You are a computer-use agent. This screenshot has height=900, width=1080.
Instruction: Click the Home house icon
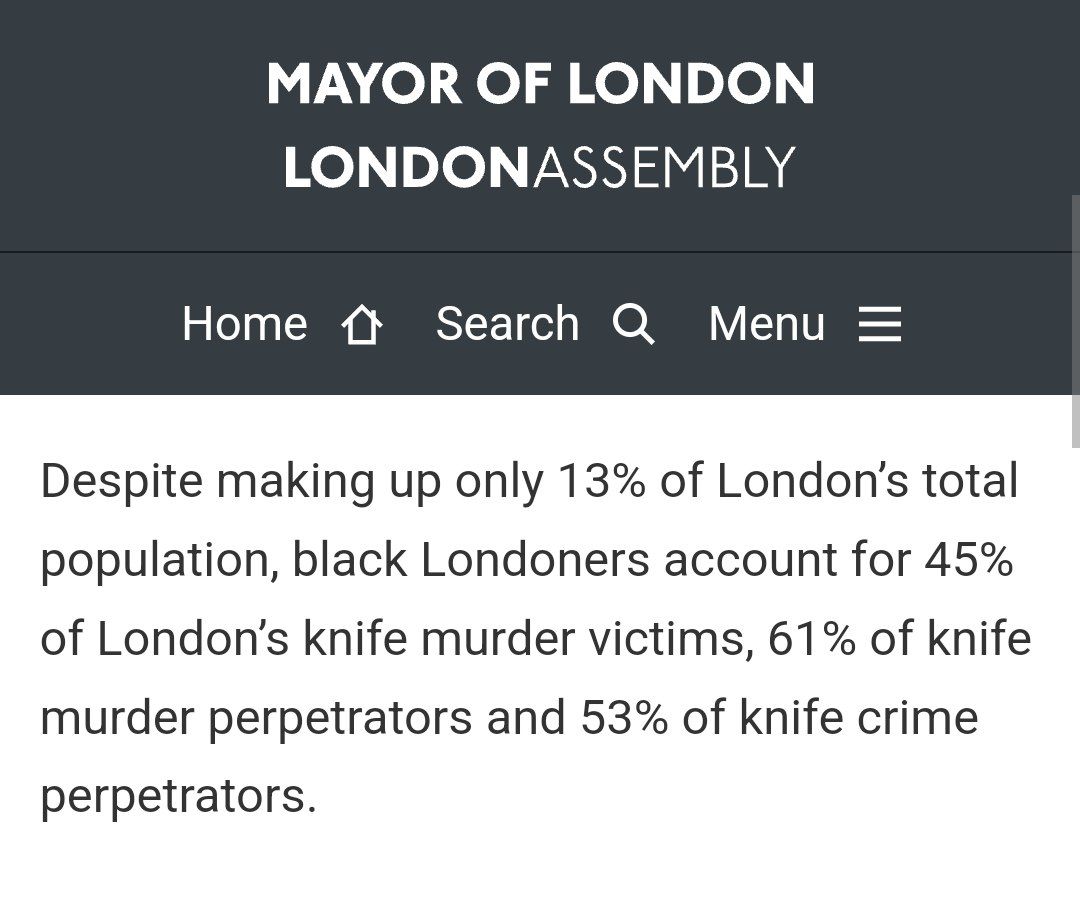click(x=361, y=326)
